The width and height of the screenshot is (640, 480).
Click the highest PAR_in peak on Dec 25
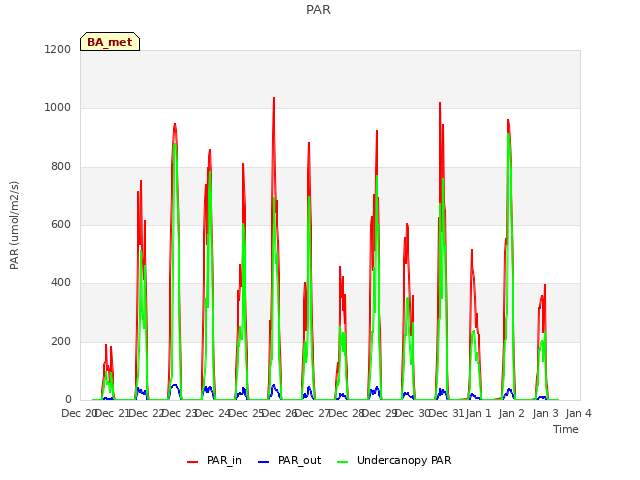pyautogui.click(x=274, y=98)
